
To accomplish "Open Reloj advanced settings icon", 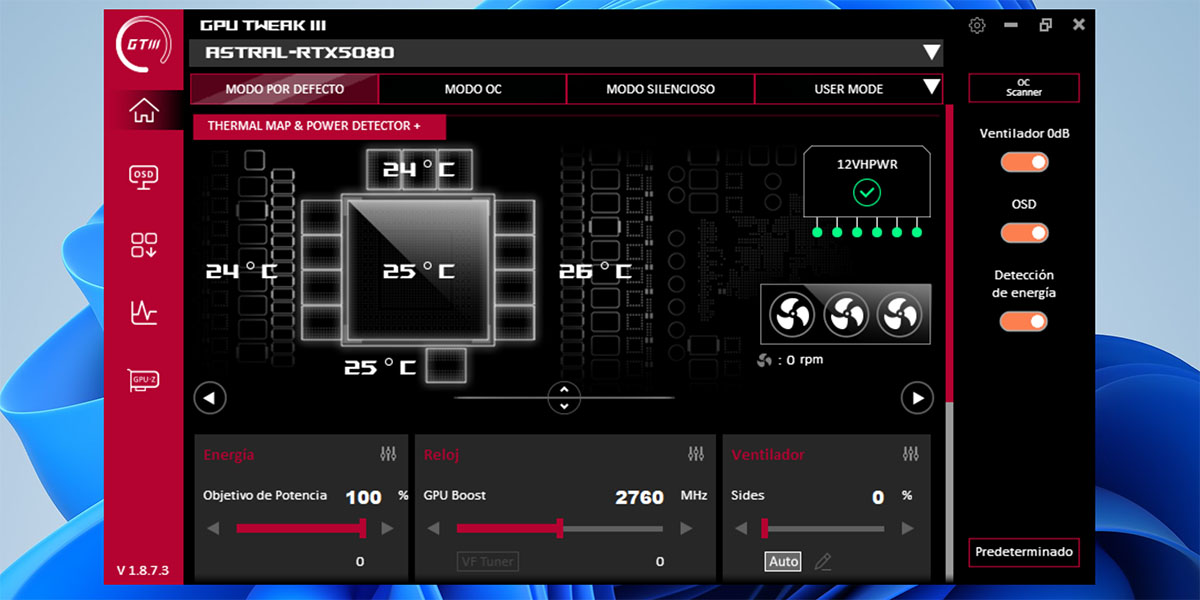I will click(696, 454).
